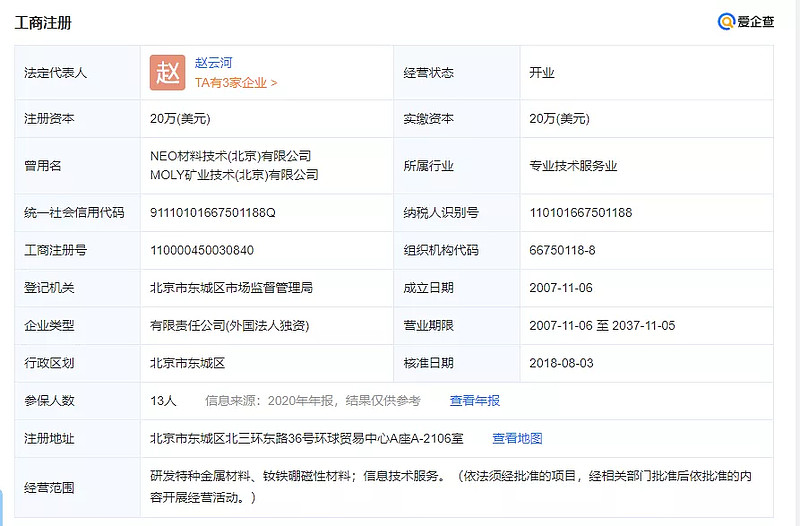Select former name NEO材料技术(北京)有限公司
800x526 pixels.
click(230, 156)
